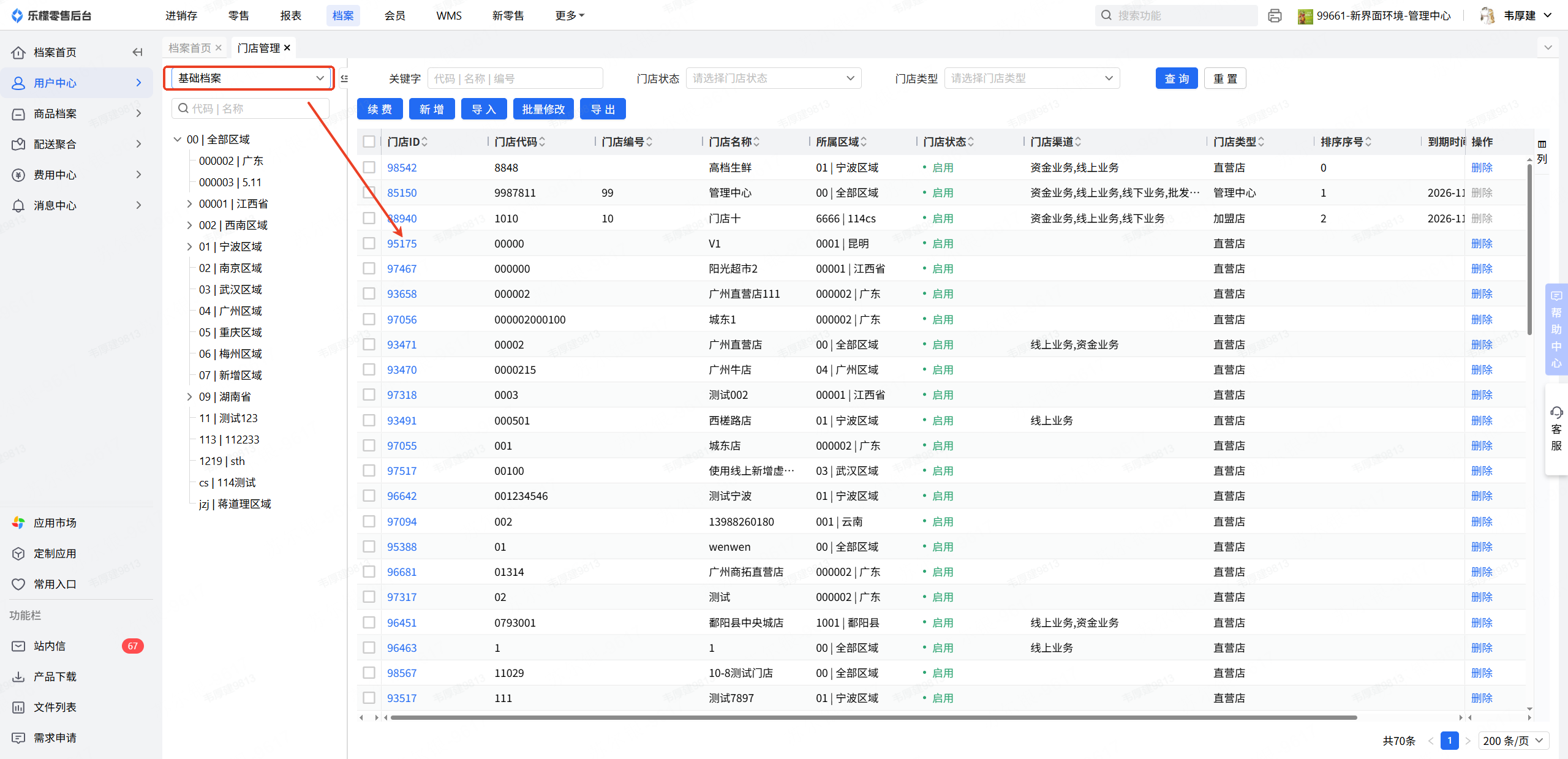
Task: Switch to the 档案首页 tab
Action: pyautogui.click(x=190, y=48)
